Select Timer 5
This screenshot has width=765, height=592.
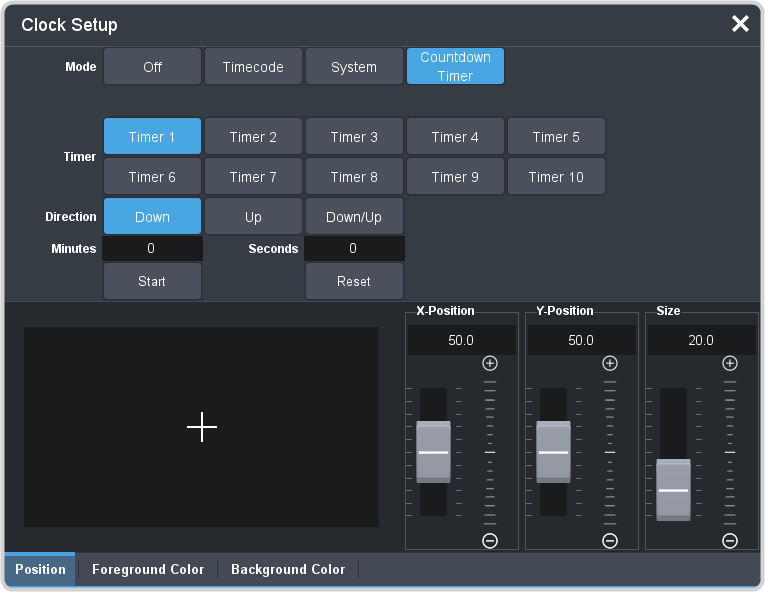tap(556, 137)
